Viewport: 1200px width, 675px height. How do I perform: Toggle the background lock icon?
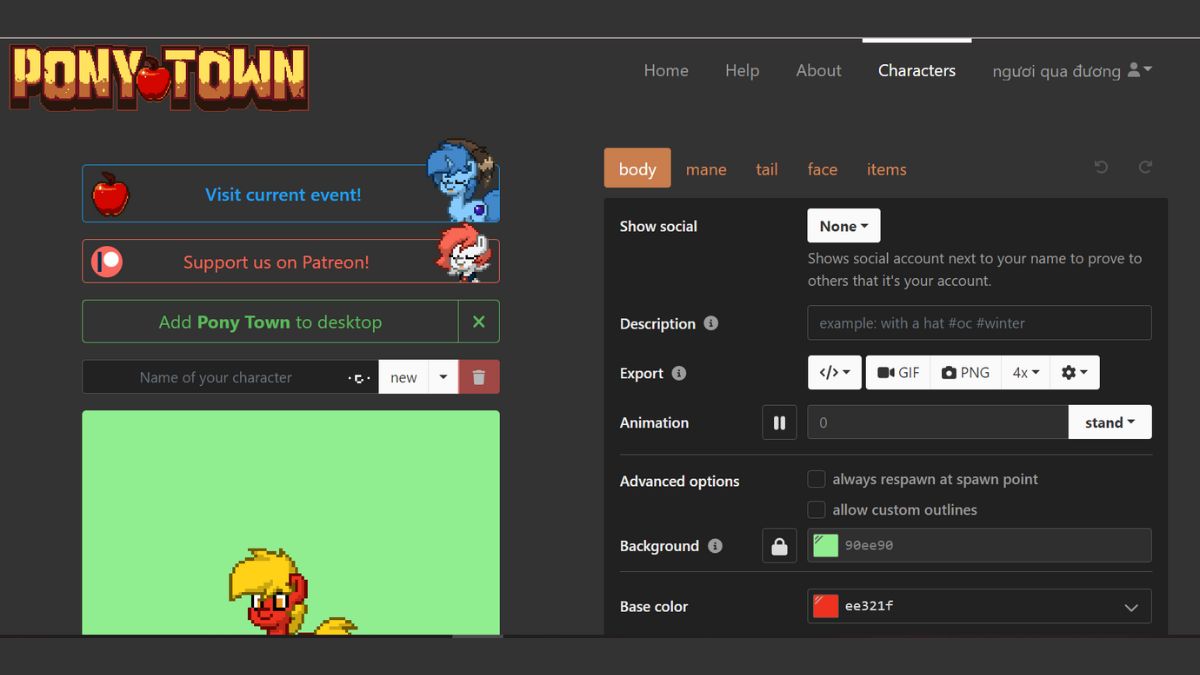click(x=779, y=546)
